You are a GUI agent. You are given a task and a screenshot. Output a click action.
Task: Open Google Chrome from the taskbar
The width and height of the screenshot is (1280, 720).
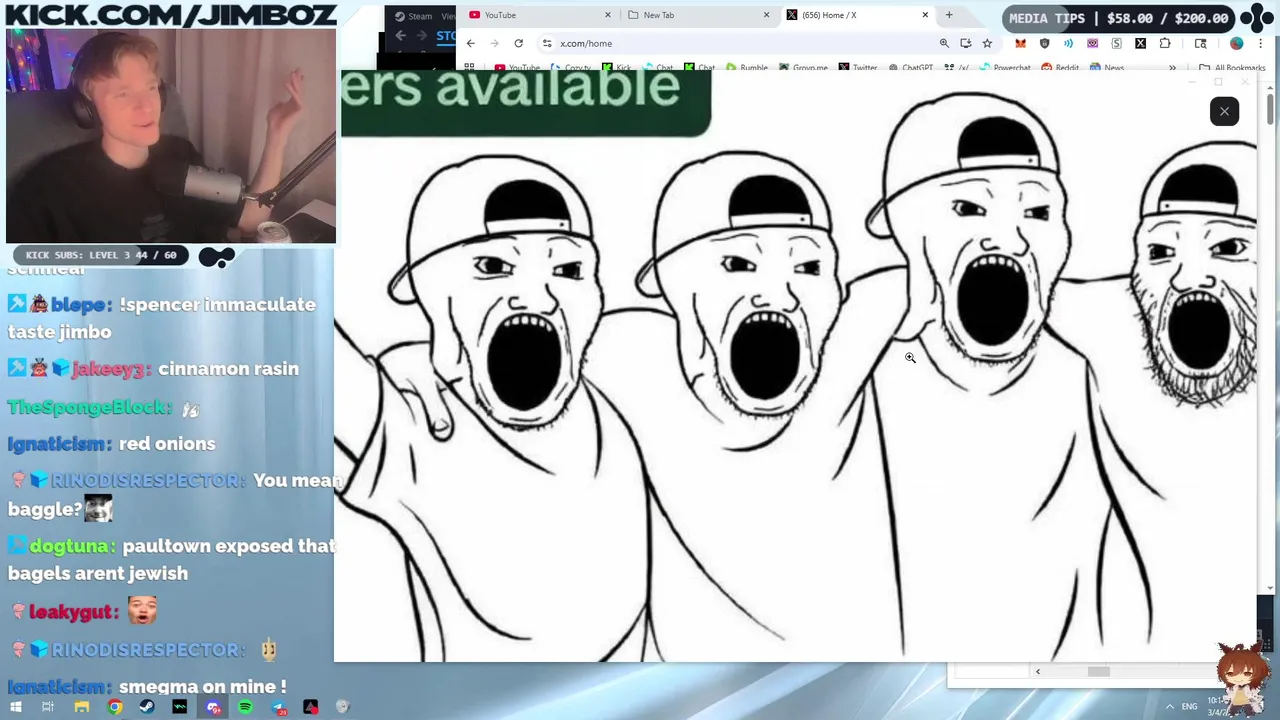click(x=115, y=707)
